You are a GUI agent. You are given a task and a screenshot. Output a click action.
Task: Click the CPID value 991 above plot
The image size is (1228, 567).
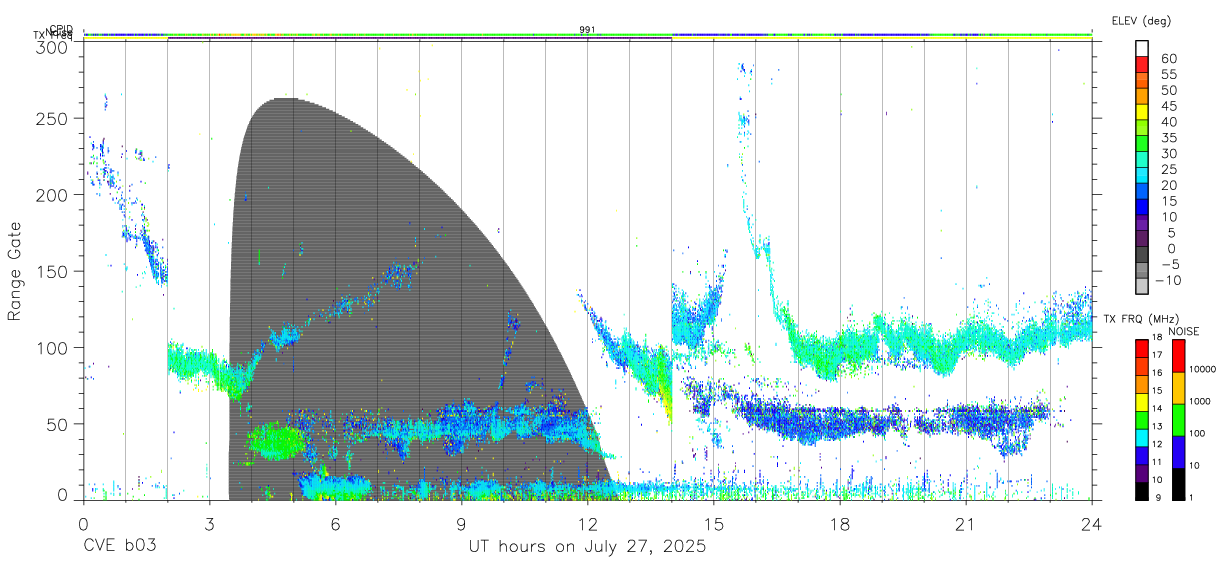coord(587,30)
